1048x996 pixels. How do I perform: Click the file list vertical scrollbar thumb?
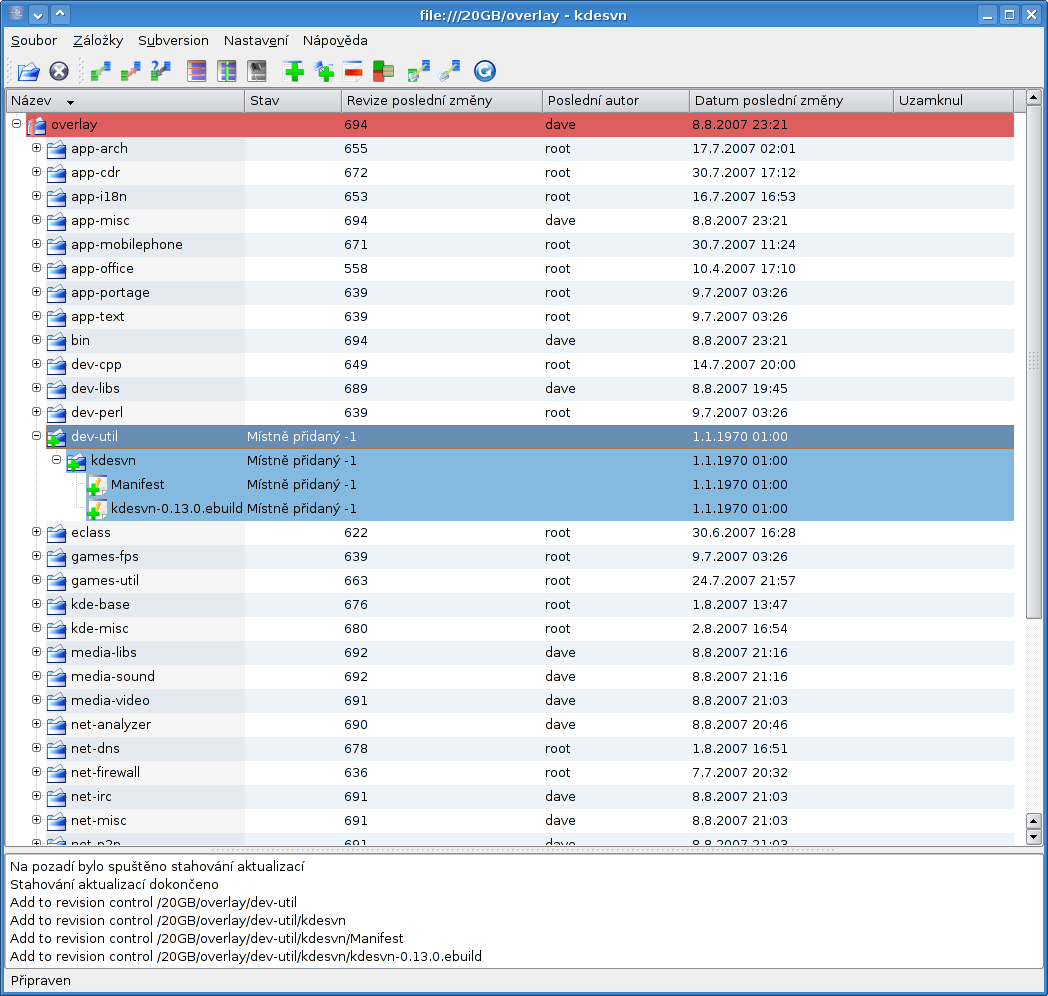click(x=1033, y=362)
